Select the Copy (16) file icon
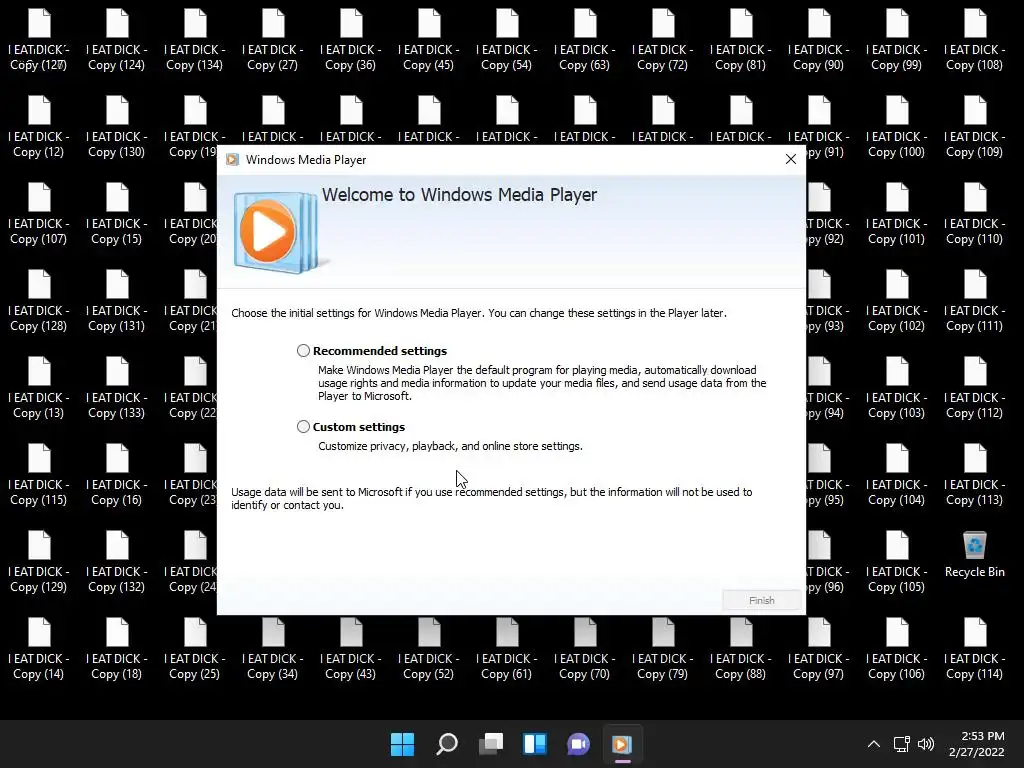 pyautogui.click(x=117, y=475)
